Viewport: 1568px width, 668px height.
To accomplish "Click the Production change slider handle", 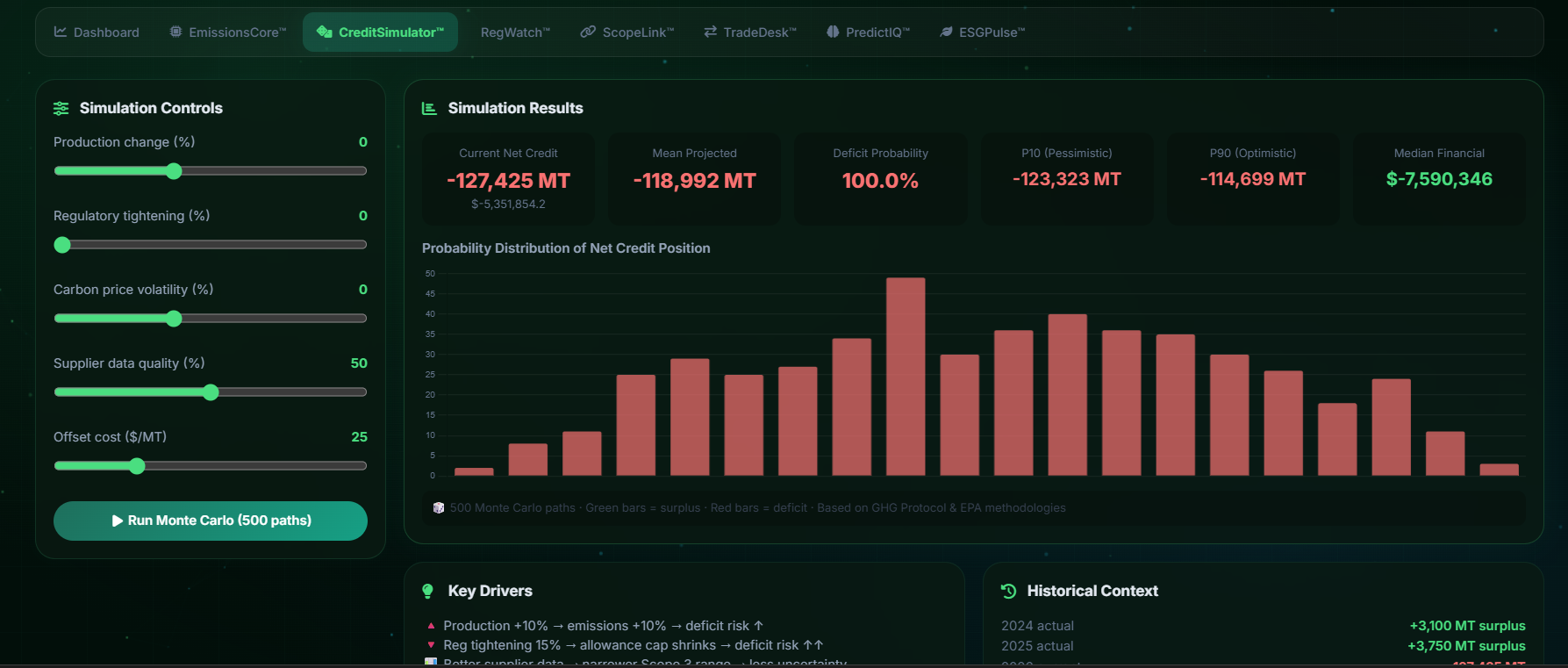I will pos(174,171).
